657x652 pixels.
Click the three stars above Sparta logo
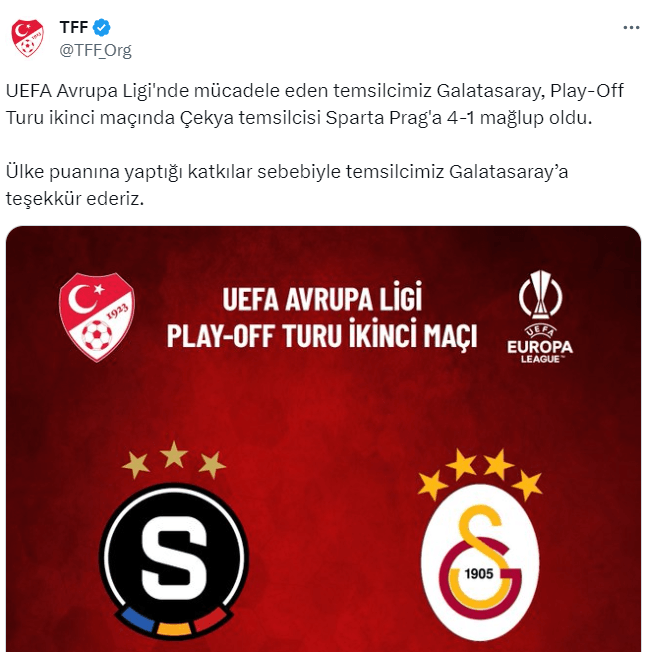(x=174, y=460)
